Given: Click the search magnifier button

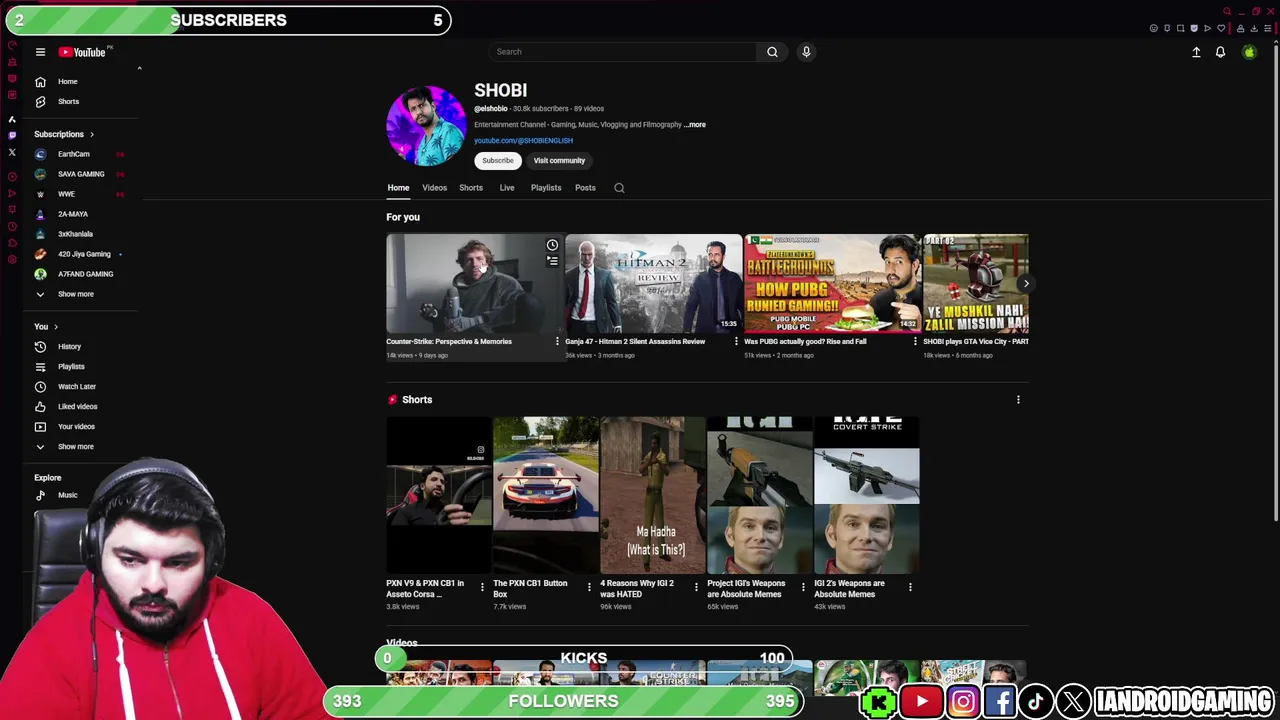Looking at the screenshot, I should coord(772,52).
